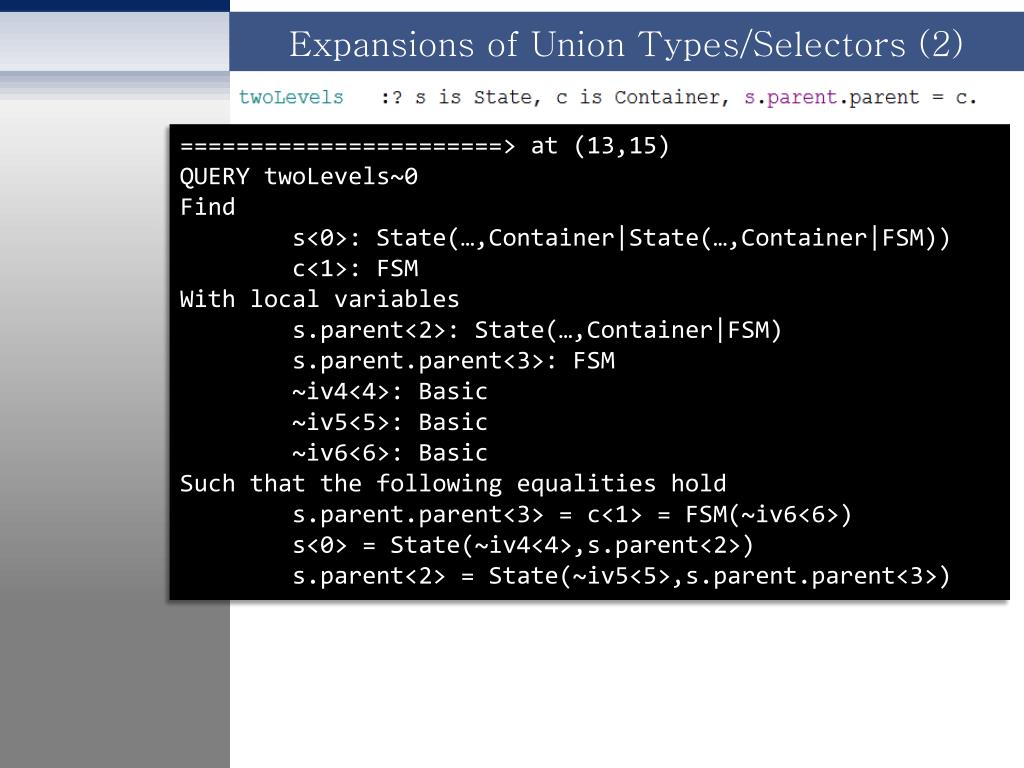Click the '~iv4<4>: Basic' line
This screenshot has height=768, width=1024.
390,391
